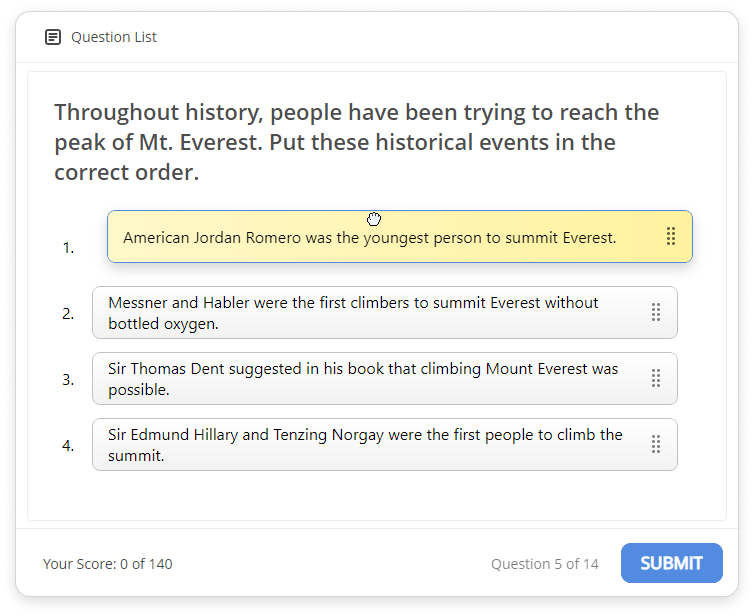
Task: Select the Sir Thomas Dent answer card
Action: point(360,378)
